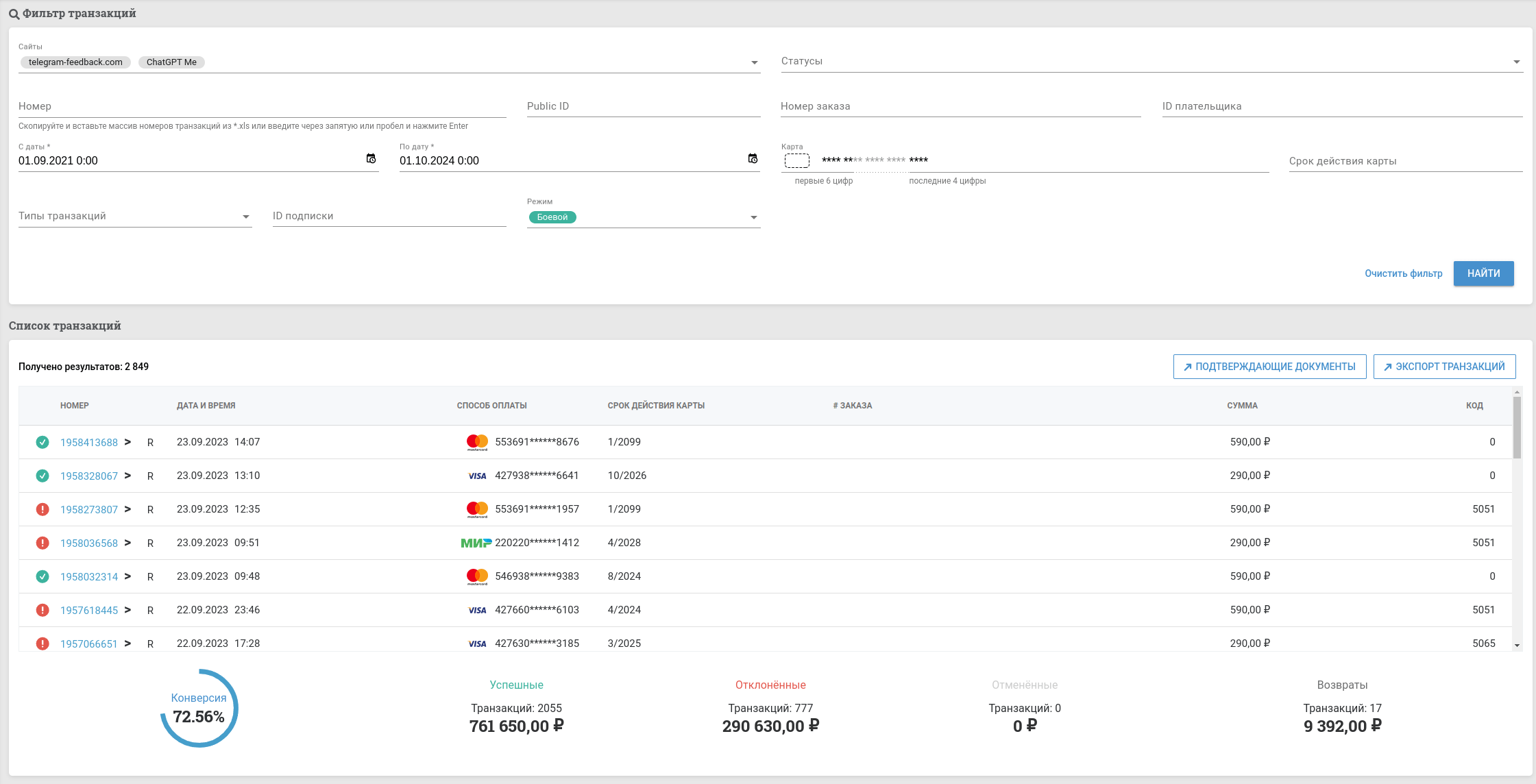Viewport: 1536px width, 784px height.
Task: Open the Типы транзакций dropdown
Action: (x=245, y=217)
